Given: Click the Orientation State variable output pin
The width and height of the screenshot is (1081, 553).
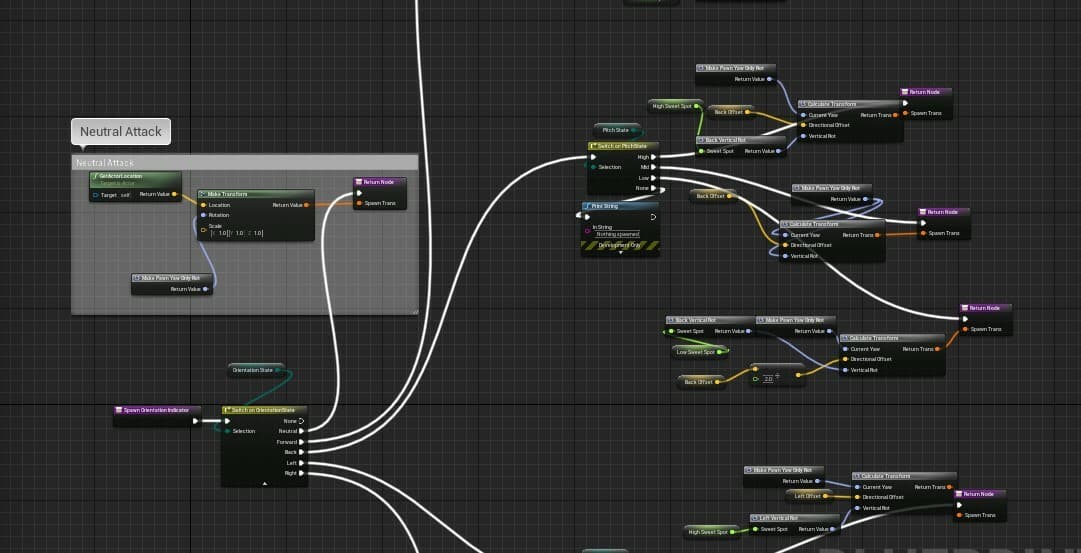Looking at the screenshot, I should 277,370.
